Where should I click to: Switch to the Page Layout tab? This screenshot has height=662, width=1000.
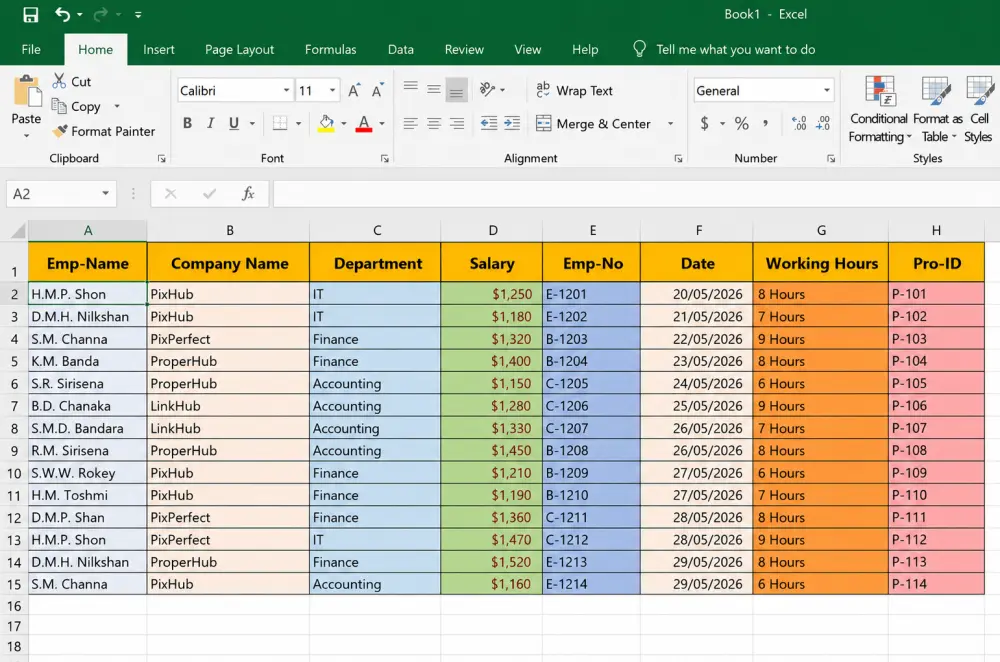239,49
